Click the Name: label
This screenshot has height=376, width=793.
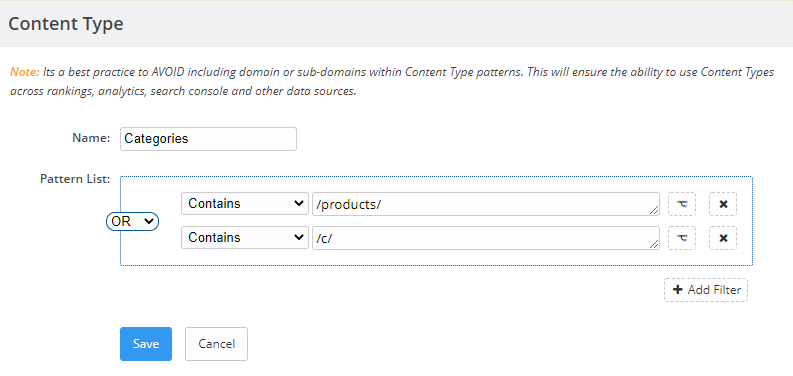coord(91,138)
